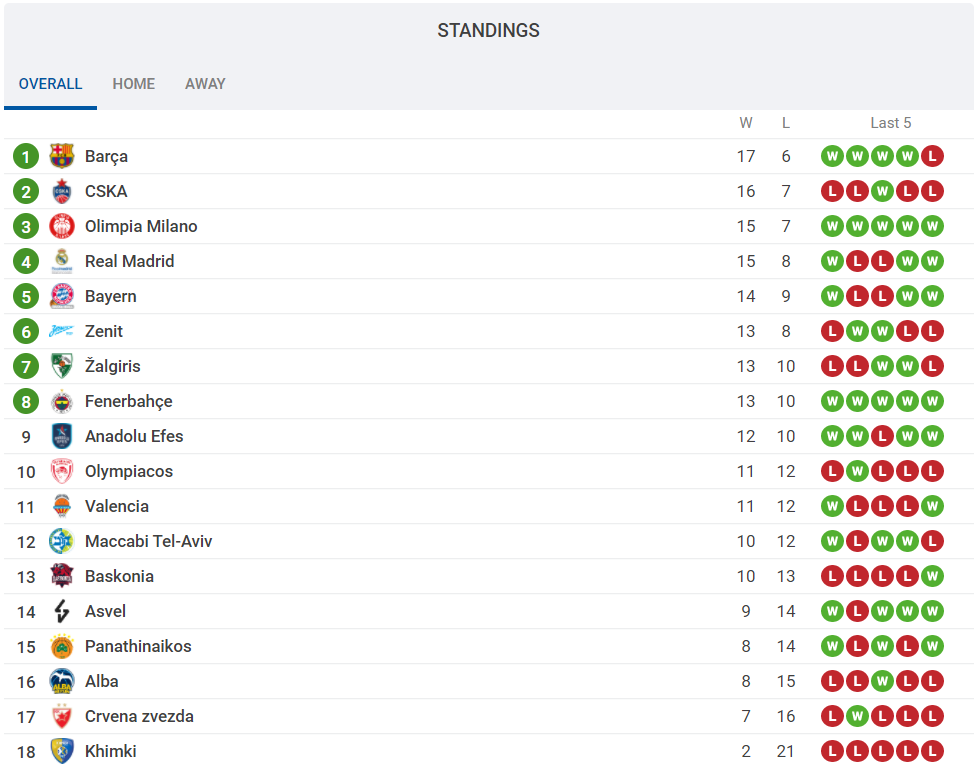Click the Crvena zvezda team crest
This screenshot has height=776, width=976.
click(62, 716)
